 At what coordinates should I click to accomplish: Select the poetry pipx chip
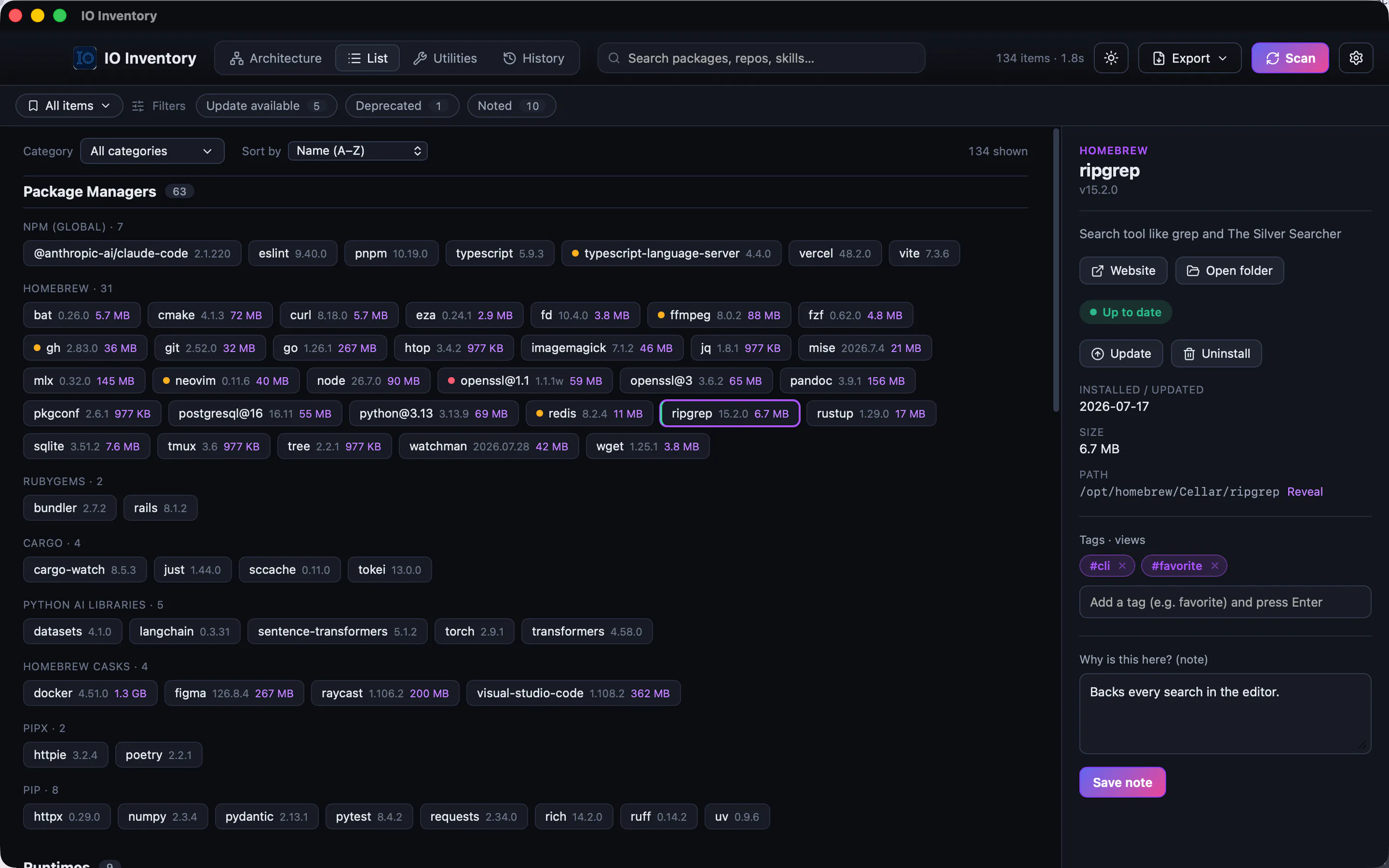158,755
